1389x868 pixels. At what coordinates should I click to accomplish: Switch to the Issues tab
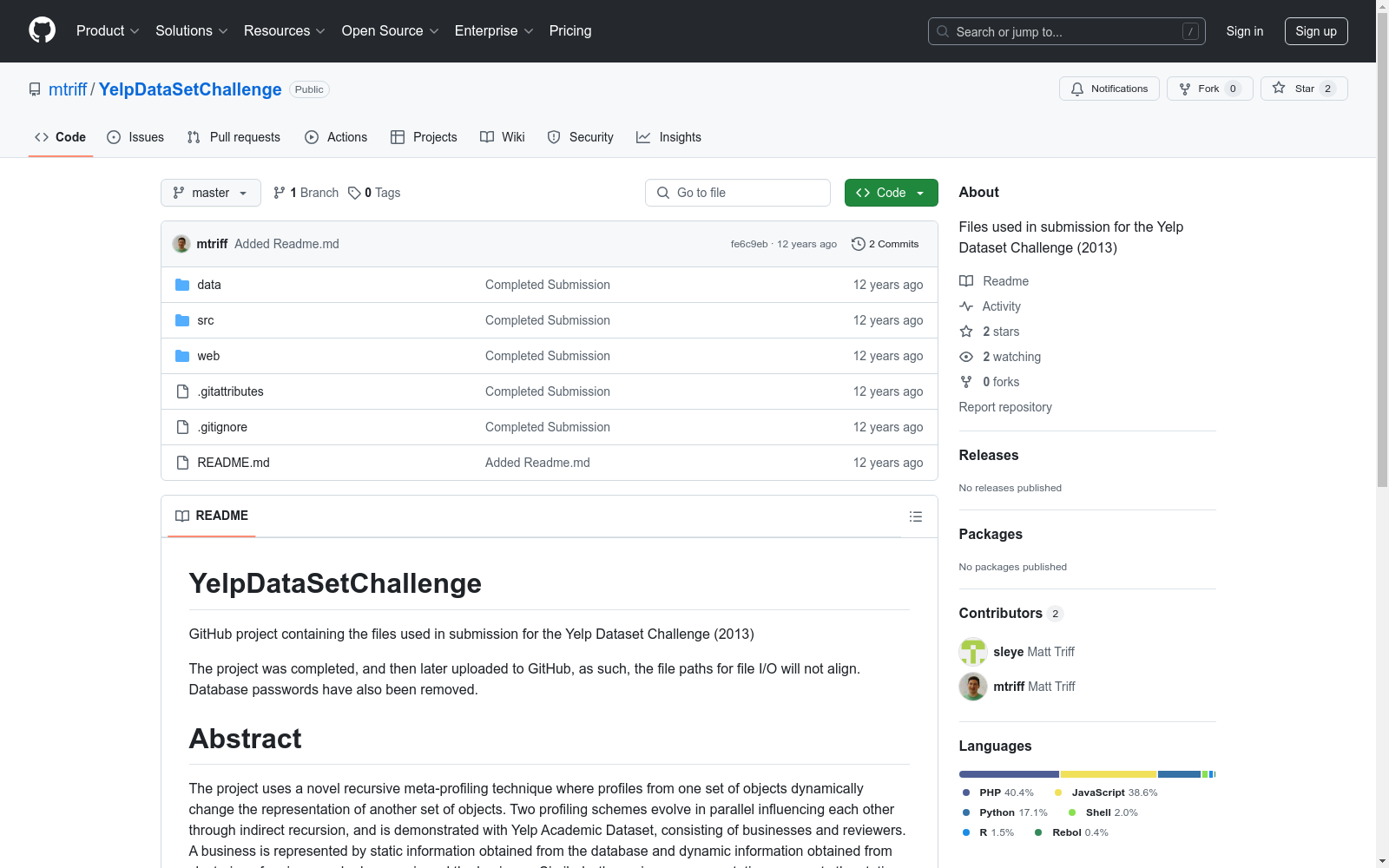135,137
